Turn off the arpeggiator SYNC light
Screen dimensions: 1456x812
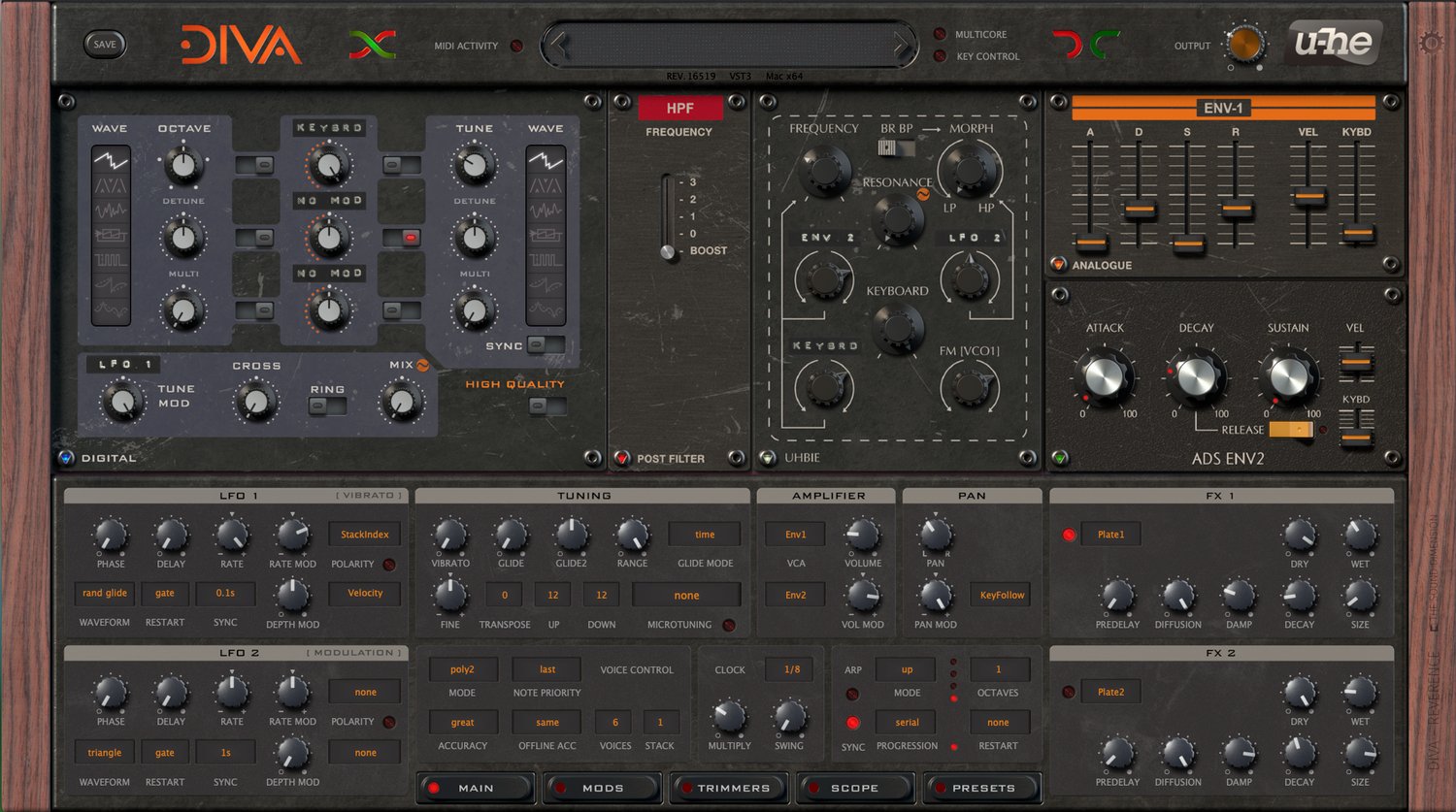tap(853, 723)
